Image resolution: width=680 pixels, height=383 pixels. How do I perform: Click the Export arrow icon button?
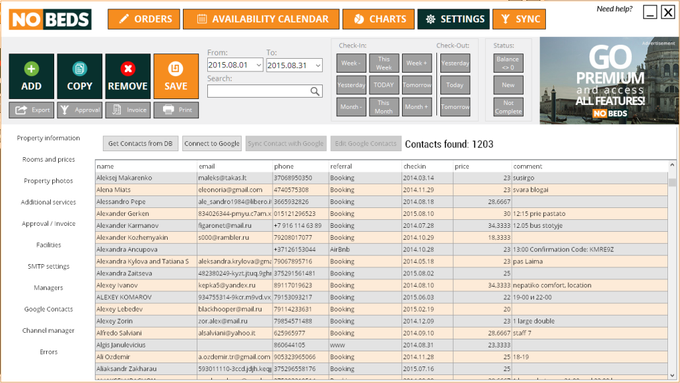(x=31, y=110)
